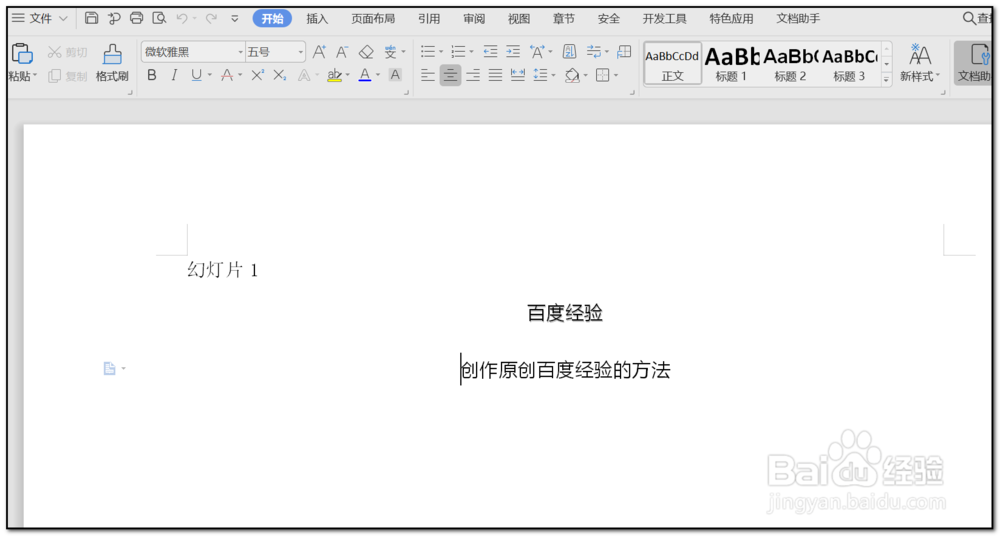Click the Cut (剪切) button

68,52
